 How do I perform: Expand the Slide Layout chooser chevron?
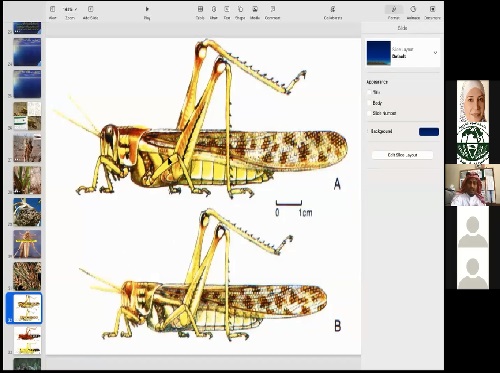[435, 53]
